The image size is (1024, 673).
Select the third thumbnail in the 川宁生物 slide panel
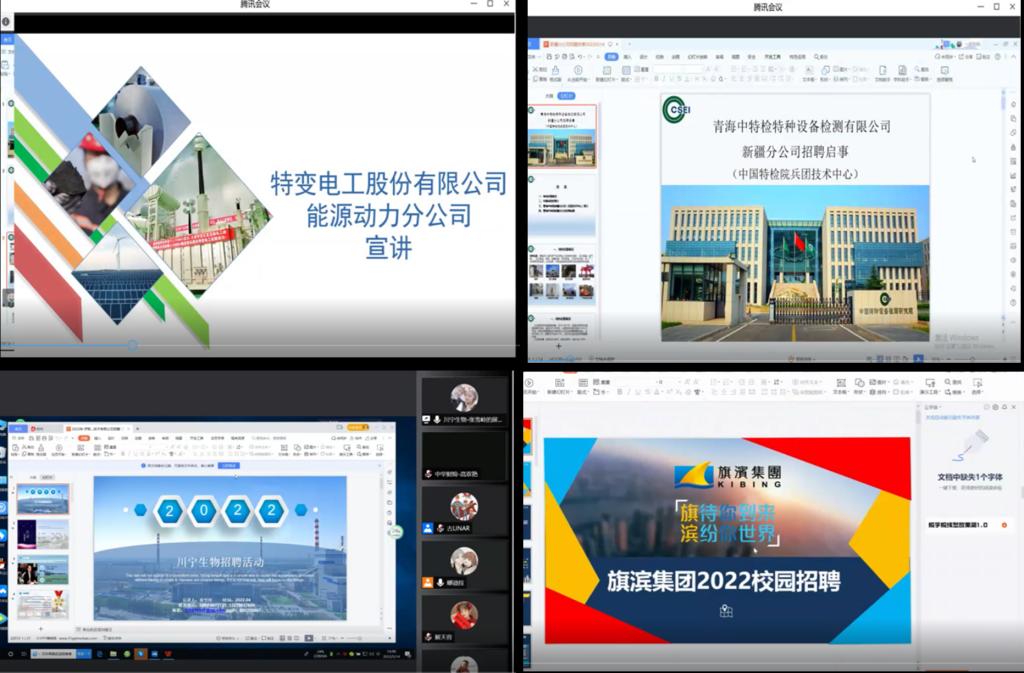(x=43, y=569)
